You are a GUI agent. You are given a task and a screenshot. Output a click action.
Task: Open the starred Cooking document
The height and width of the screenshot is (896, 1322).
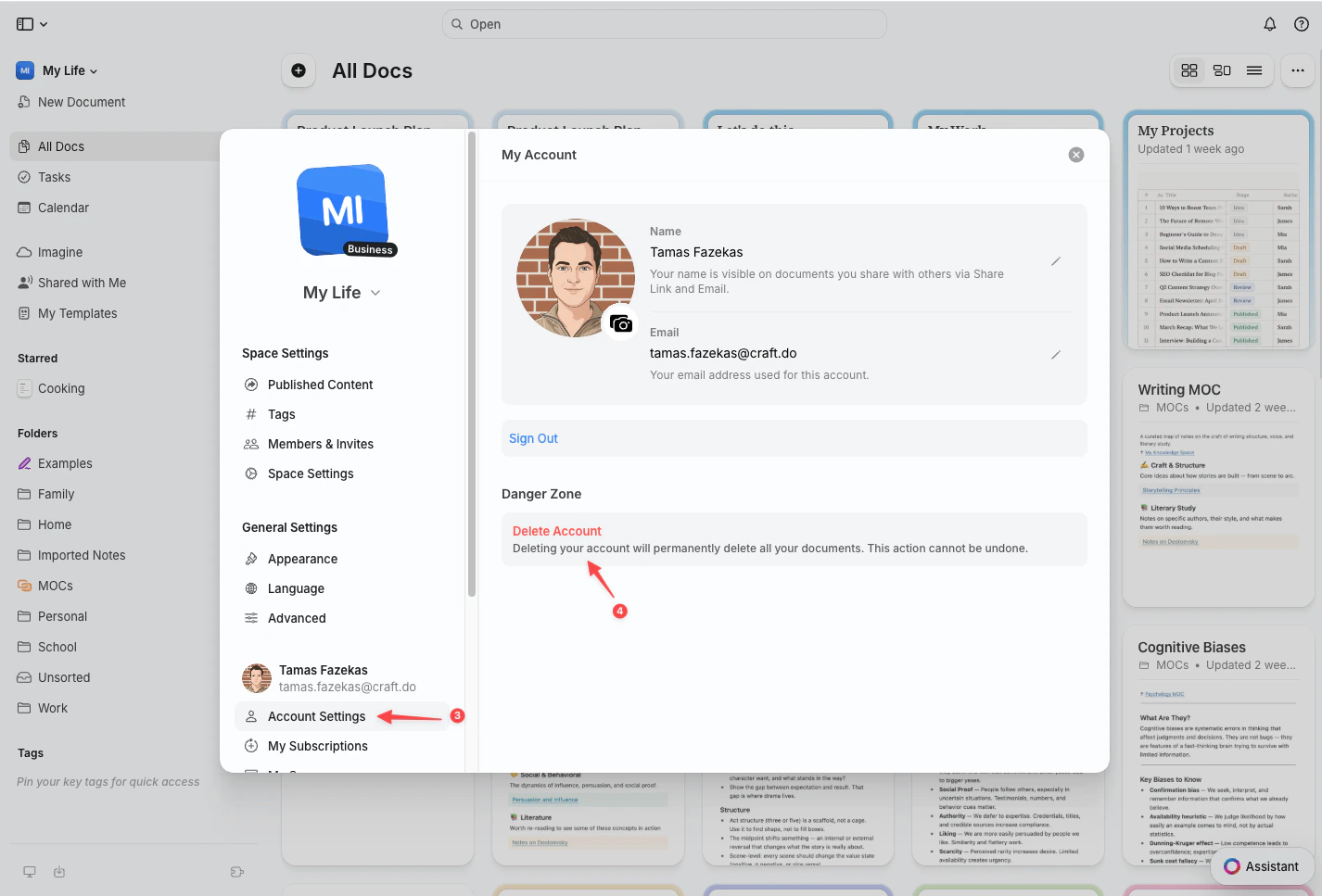point(61,388)
